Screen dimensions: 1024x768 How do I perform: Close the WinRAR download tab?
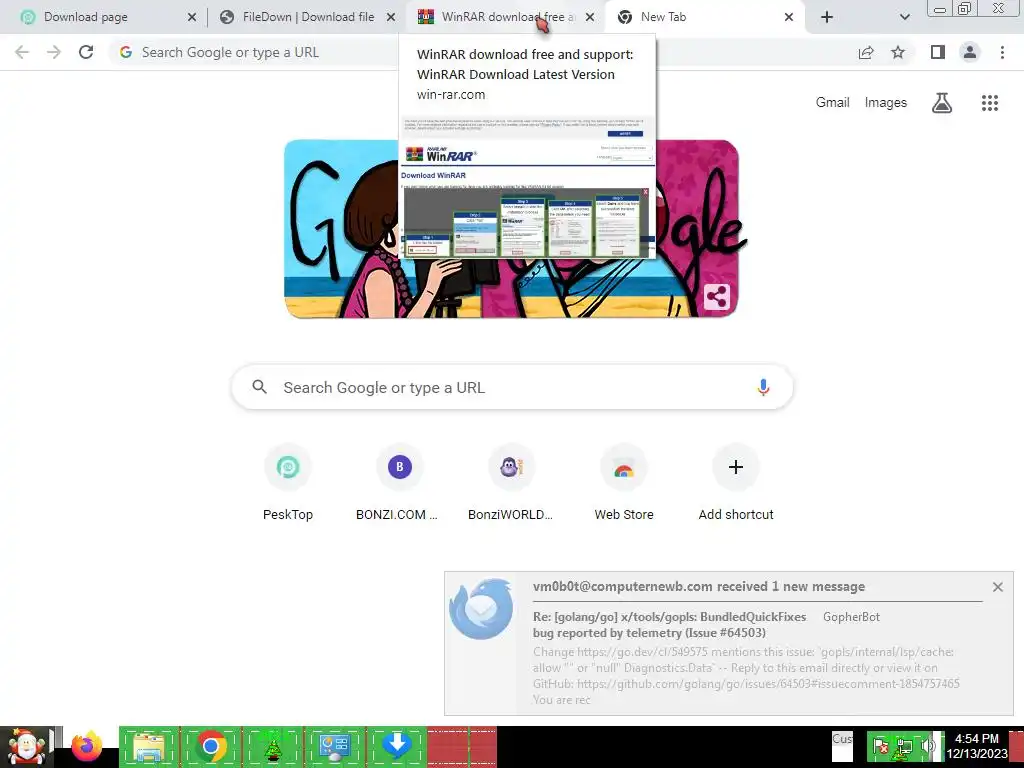click(x=590, y=18)
